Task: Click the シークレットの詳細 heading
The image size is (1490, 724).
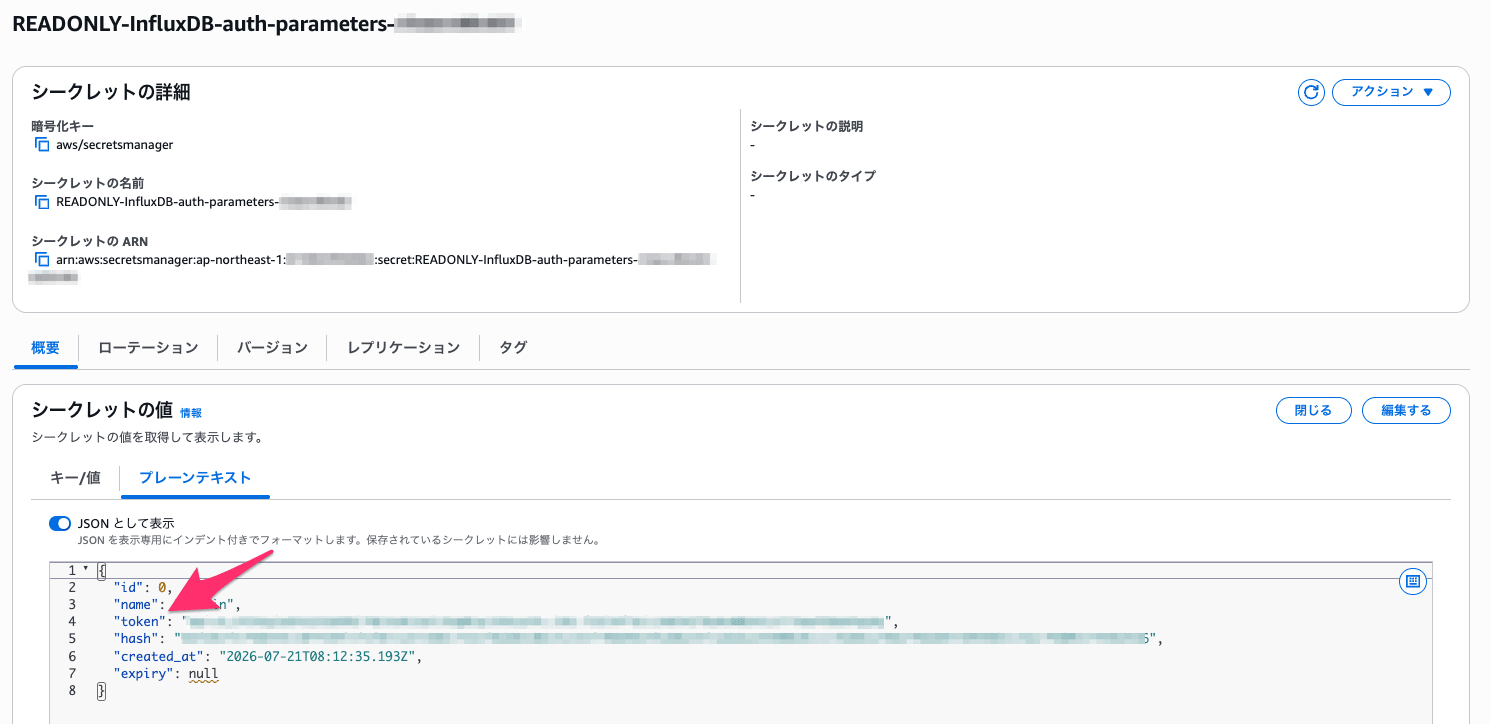Action: [x=111, y=92]
